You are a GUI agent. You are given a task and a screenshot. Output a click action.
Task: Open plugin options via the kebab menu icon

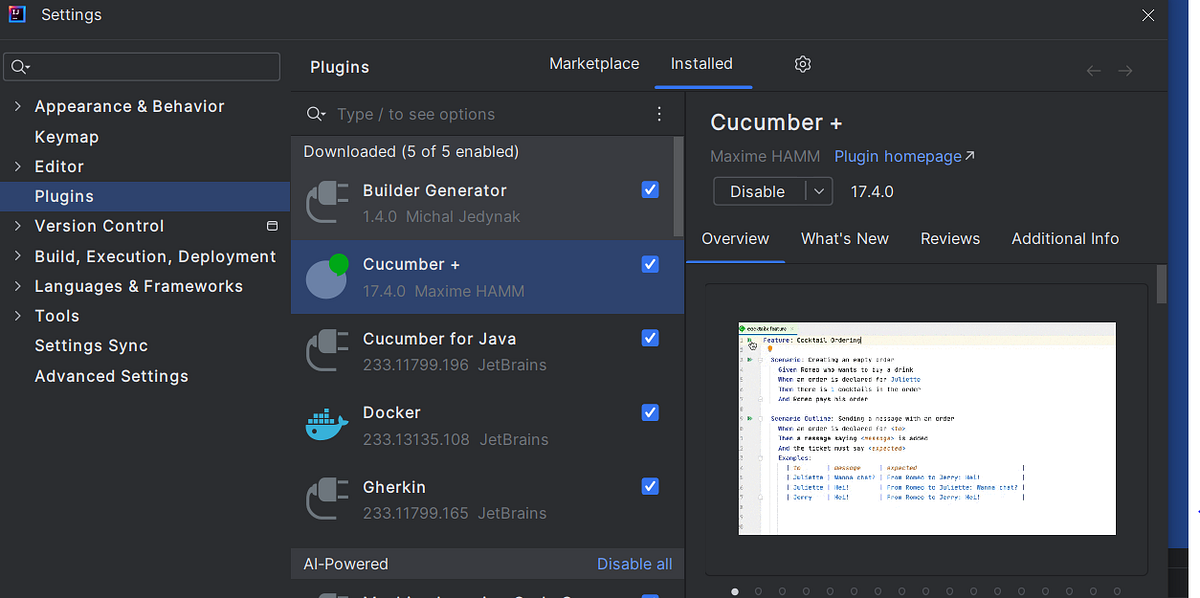pyautogui.click(x=659, y=114)
